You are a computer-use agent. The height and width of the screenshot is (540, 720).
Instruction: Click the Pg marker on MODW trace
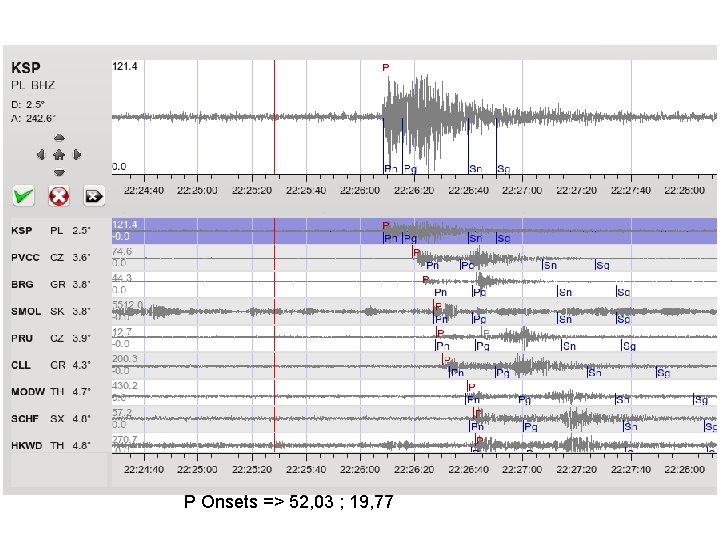pyautogui.click(x=524, y=399)
